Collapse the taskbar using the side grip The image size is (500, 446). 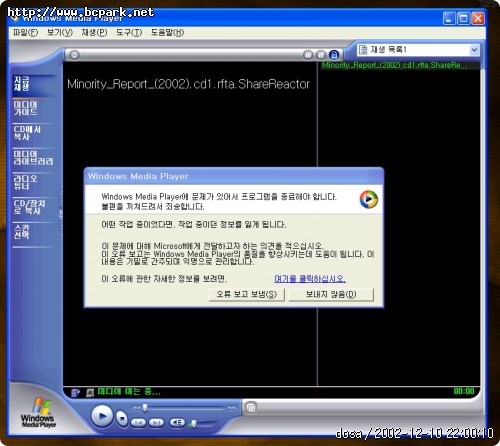click(61, 213)
